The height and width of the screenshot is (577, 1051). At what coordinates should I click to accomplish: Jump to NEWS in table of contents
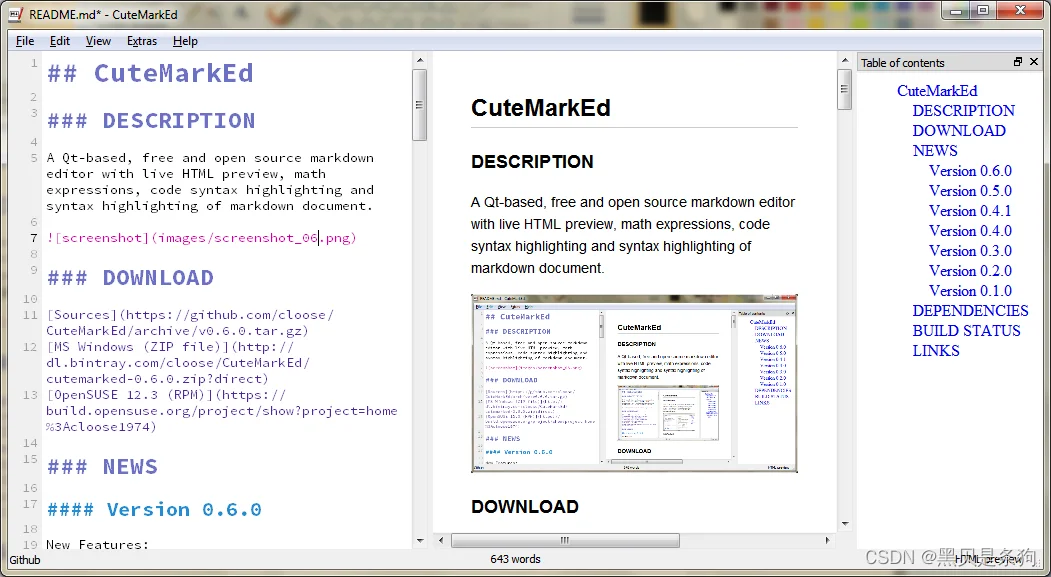click(934, 151)
